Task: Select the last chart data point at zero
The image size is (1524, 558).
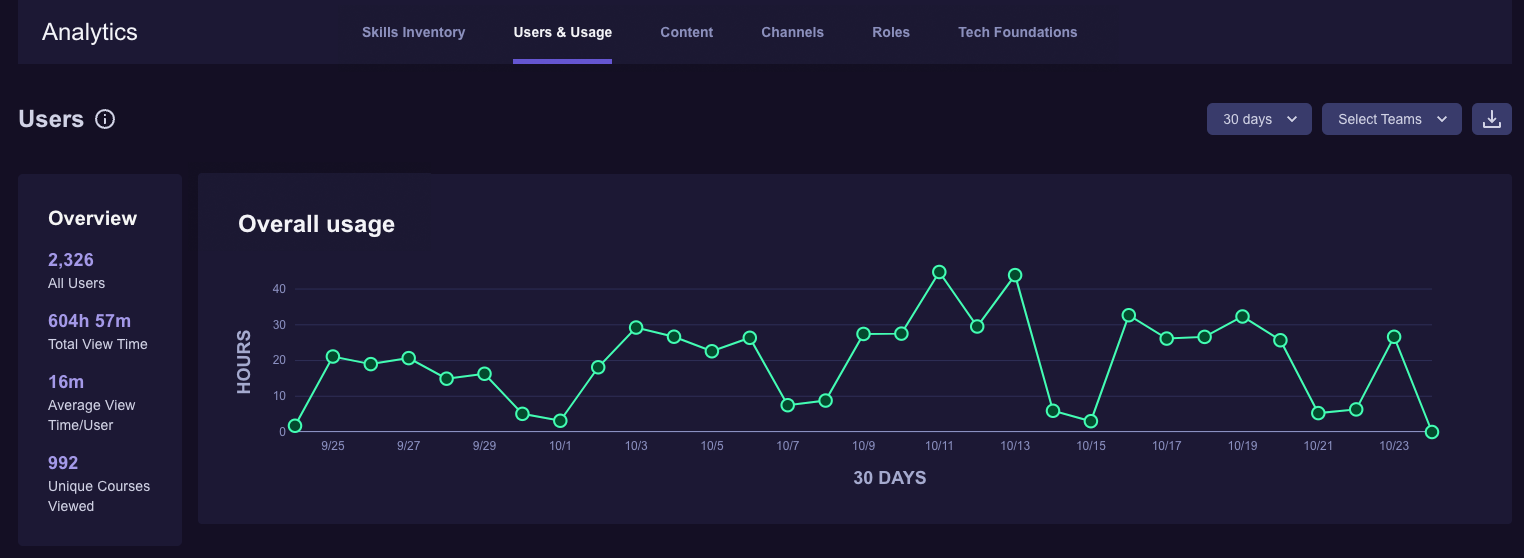Action: tap(1432, 432)
